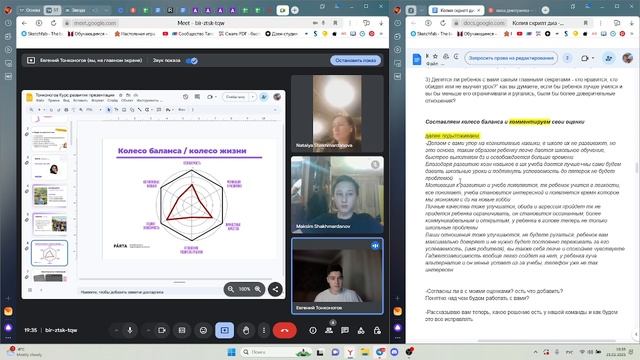Bookmark the Meet page
Viewport: 640px width, 360px height.
pyautogui.click(x=335, y=23)
